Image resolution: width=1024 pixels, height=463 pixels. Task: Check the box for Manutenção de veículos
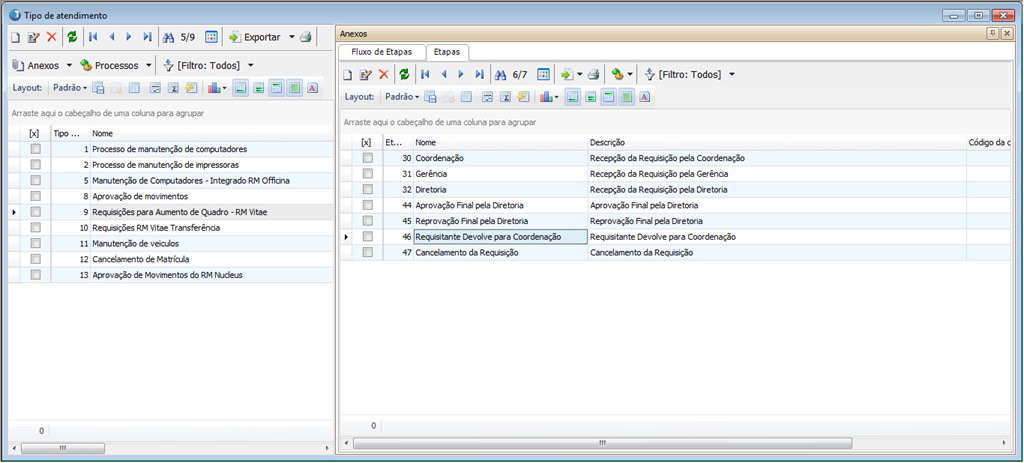[x=35, y=243]
